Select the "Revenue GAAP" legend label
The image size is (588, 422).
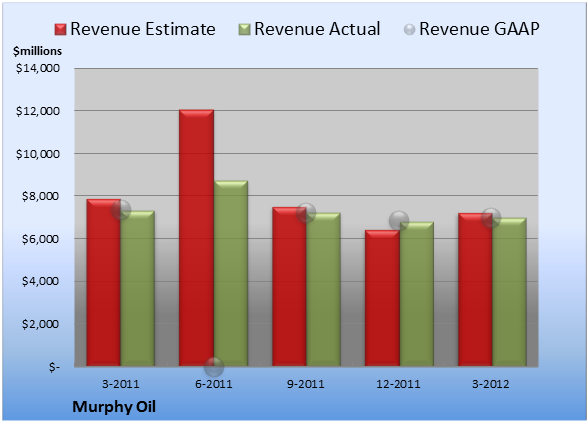[479, 29]
